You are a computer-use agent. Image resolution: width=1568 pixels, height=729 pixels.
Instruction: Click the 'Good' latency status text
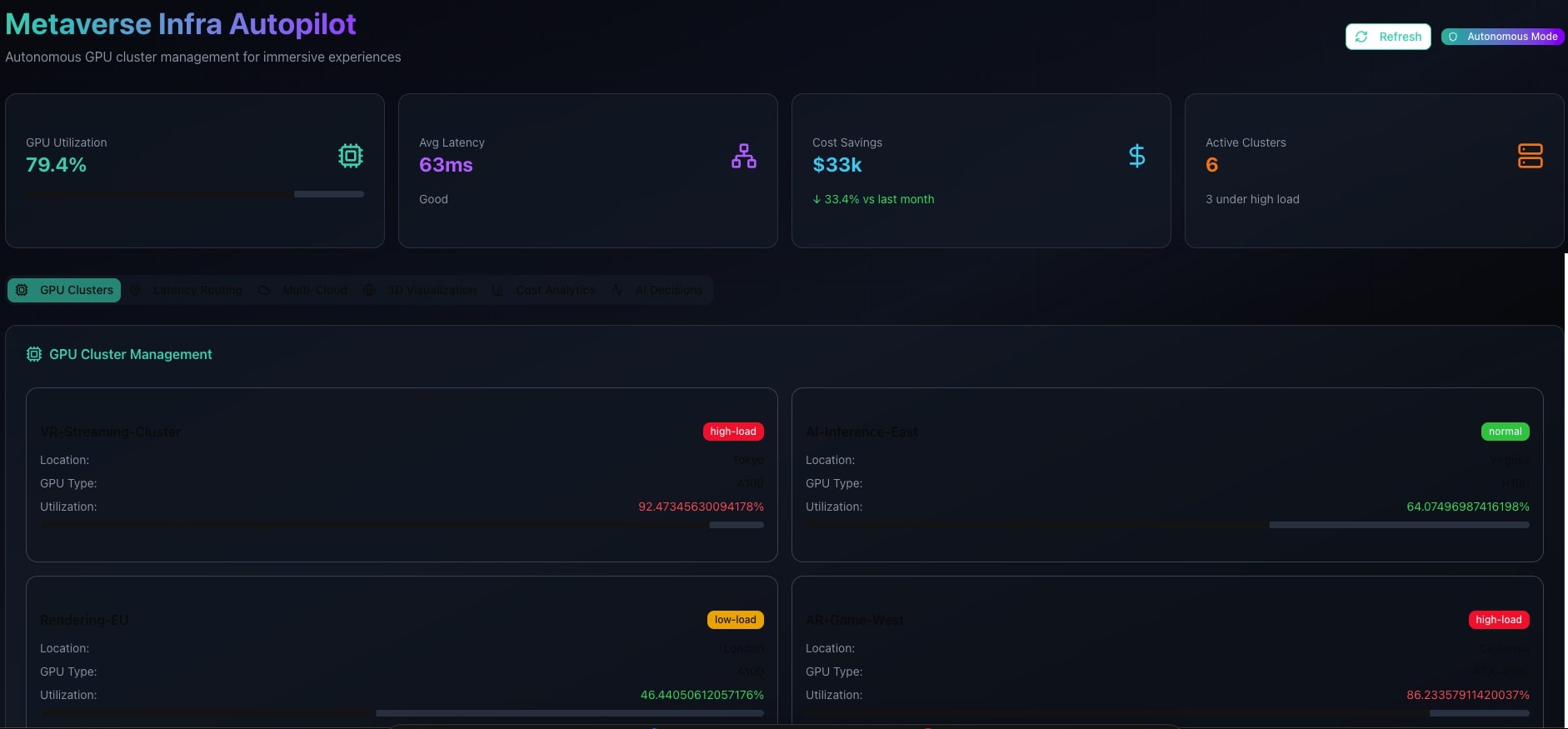click(x=433, y=199)
